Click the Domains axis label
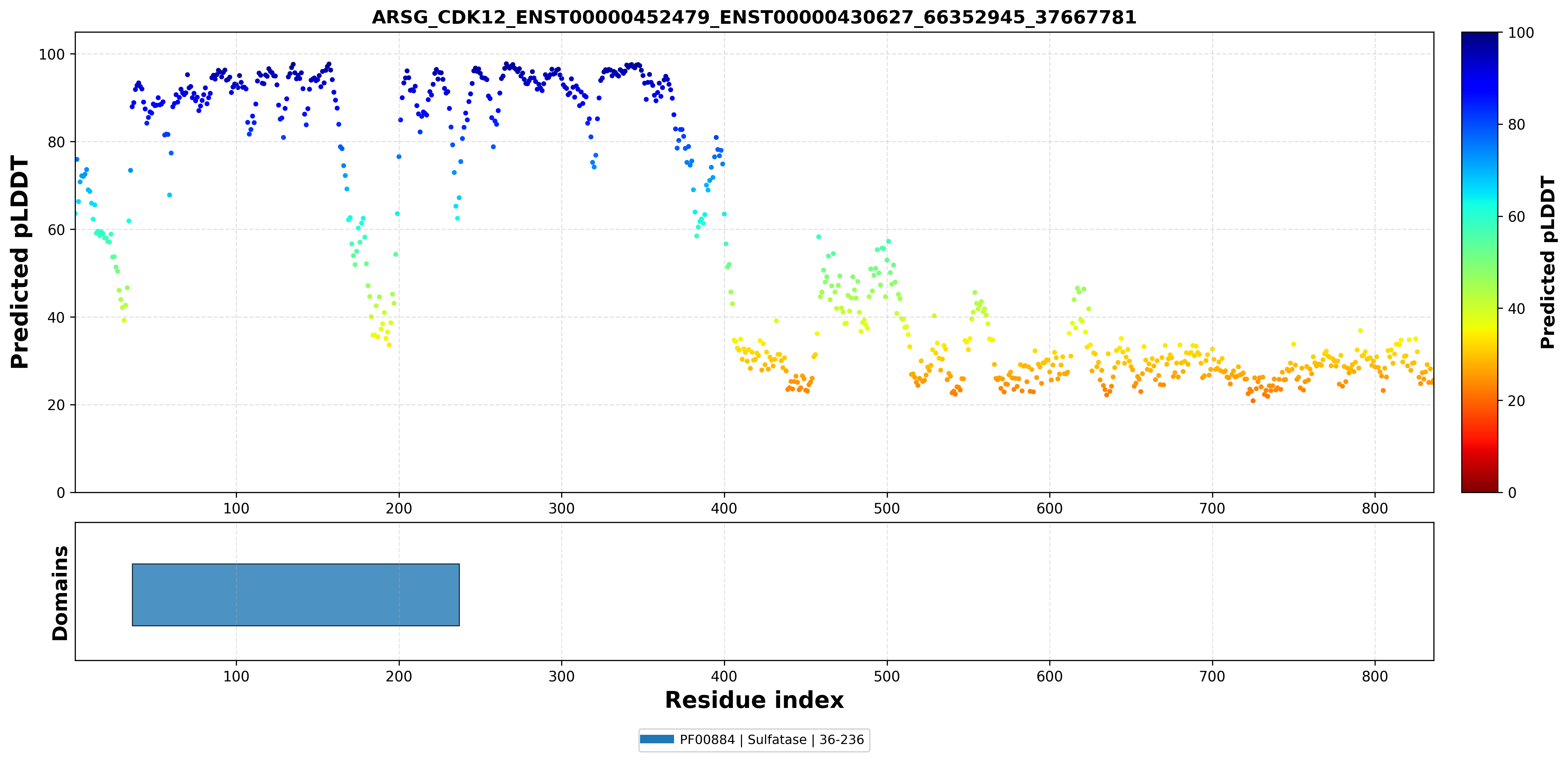Viewport: 1568px width, 762px height. pyautogui.click(x=60, y=593)
